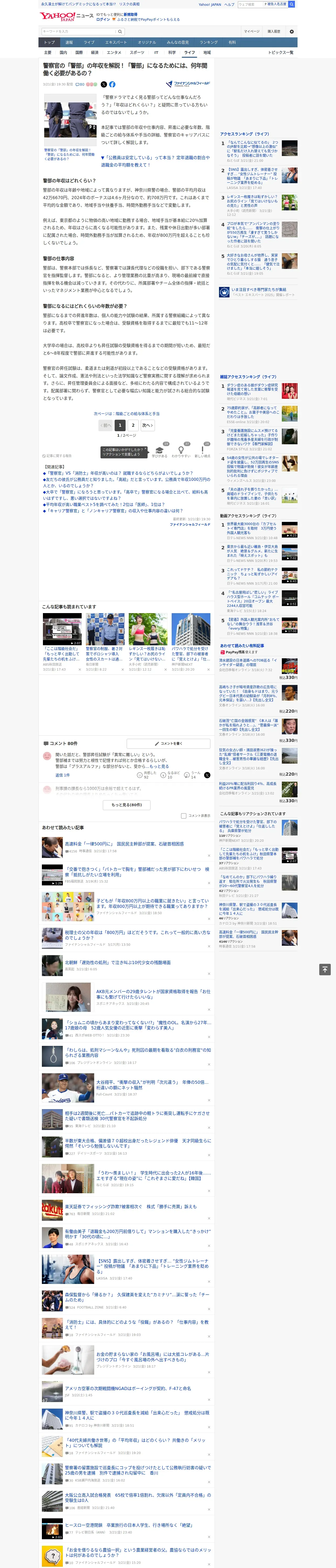The height and width of the screenshot is (1568, 336).
Task: Click 次へ next page button
Action: point(148,425)
